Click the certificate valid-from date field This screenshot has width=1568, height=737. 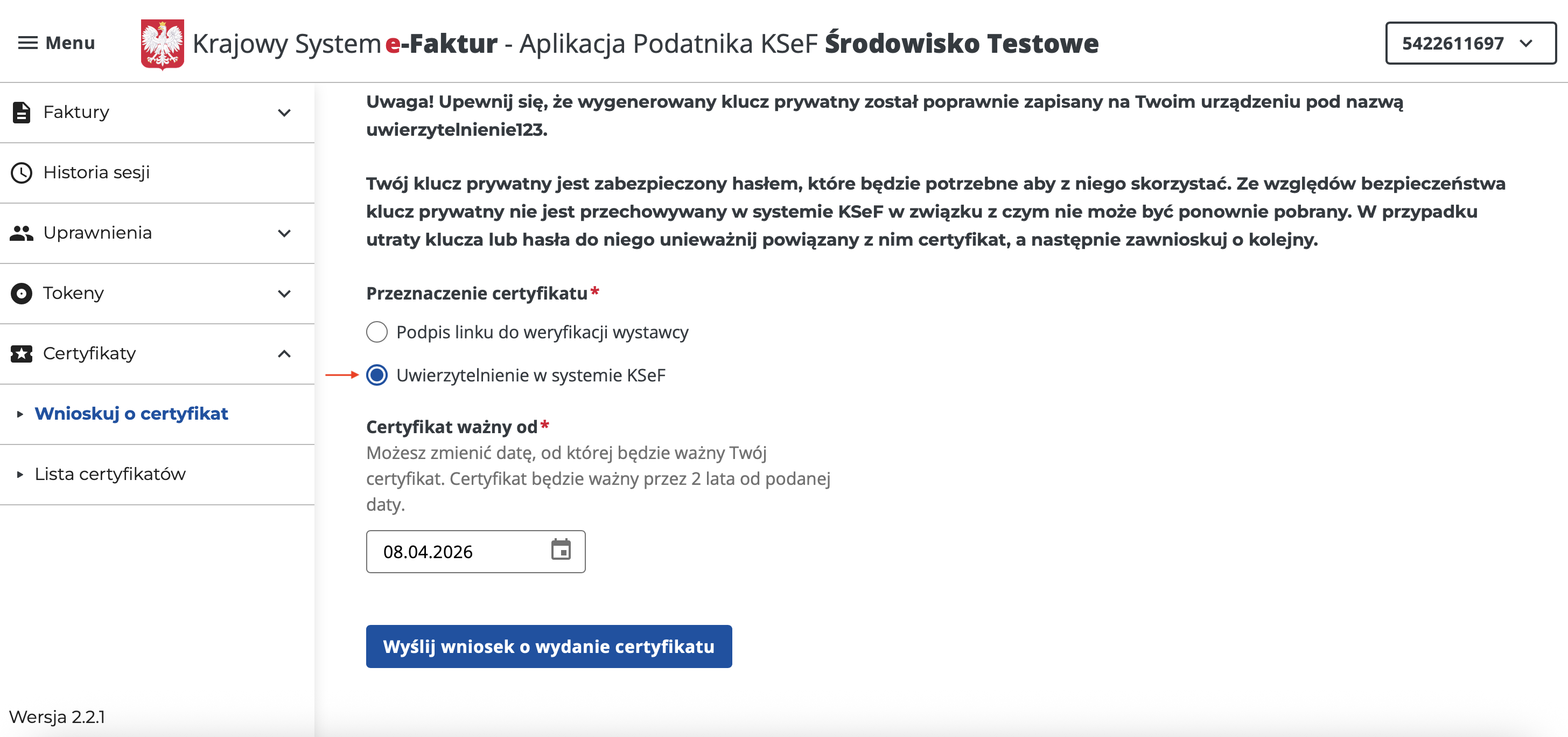pyautogui.click(x=457, y=551)
